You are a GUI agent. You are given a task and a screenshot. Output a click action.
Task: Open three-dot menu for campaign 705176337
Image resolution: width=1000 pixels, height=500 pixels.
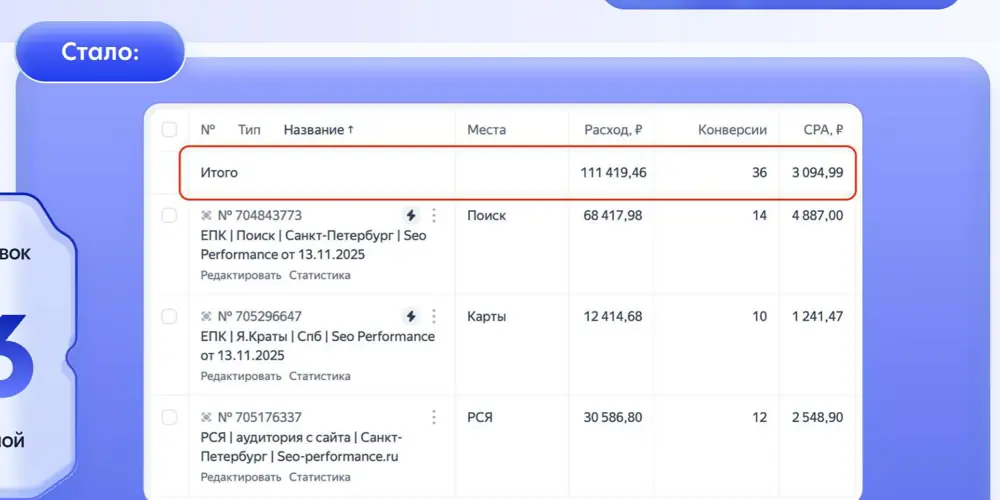(x=434, y=417)
